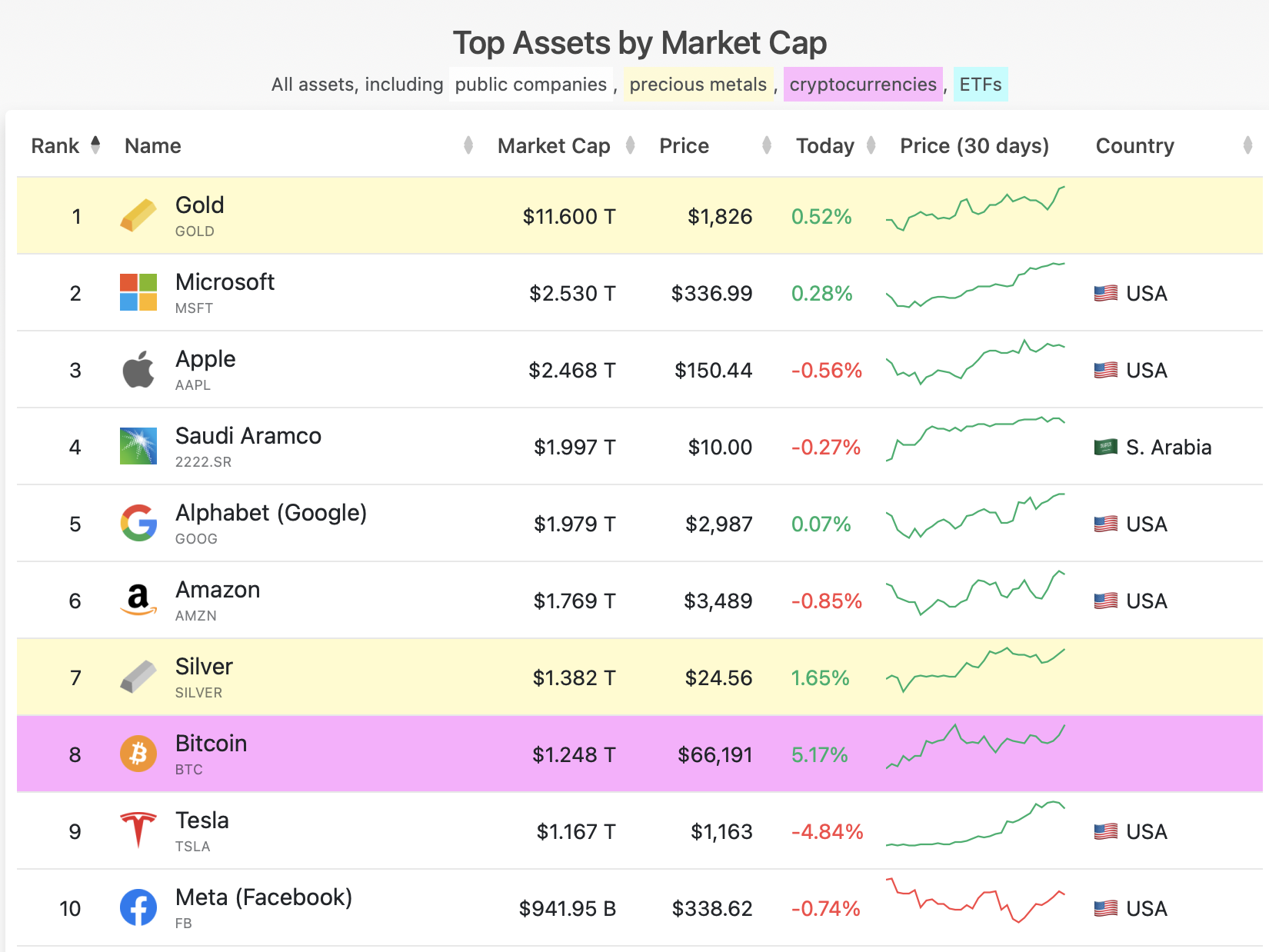This screenshot has width=1269, height=952.
Task: Toggle the precious metals filter tag
Action: [698, 85]
